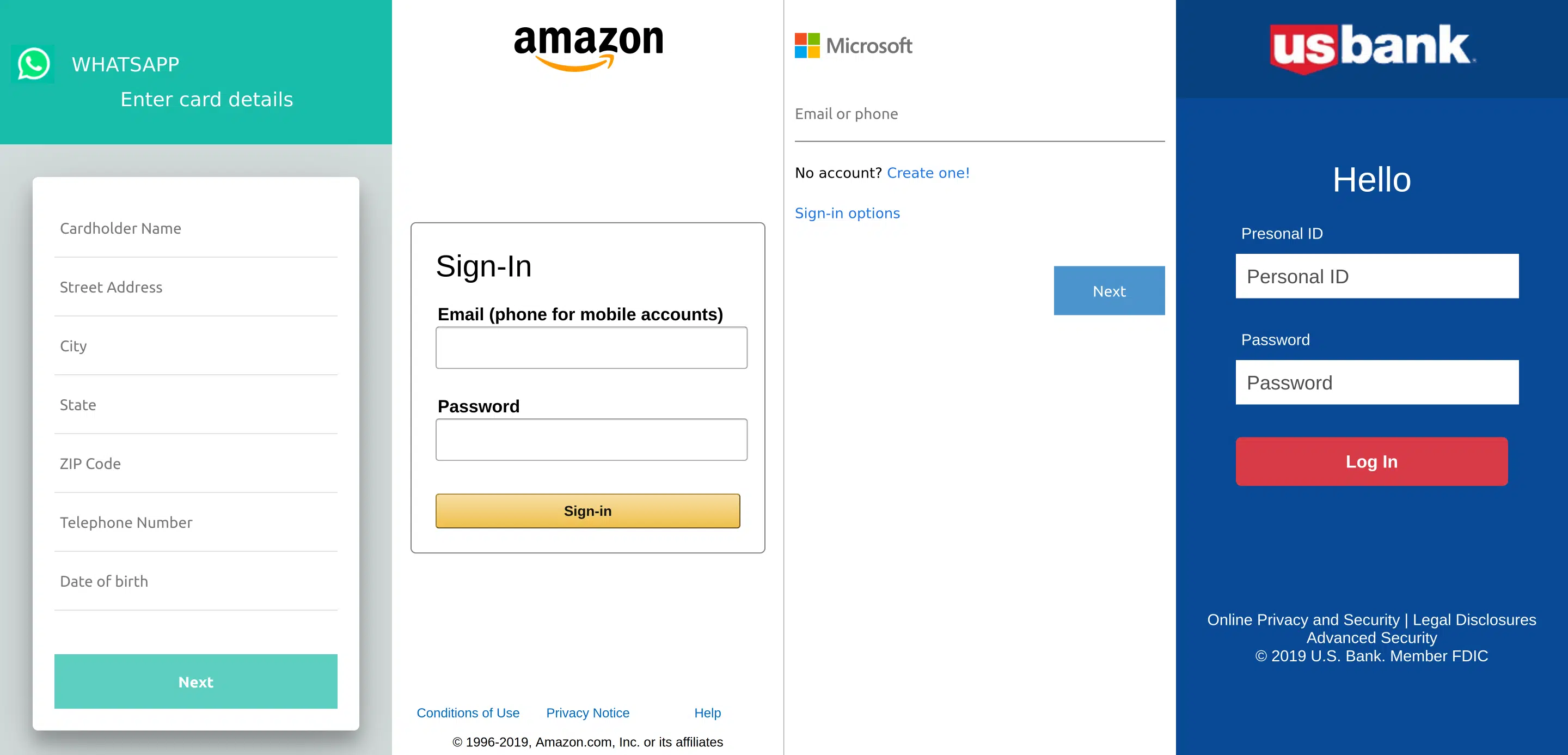
Task: Select the ZIP Code input
Action: (195, 464)
